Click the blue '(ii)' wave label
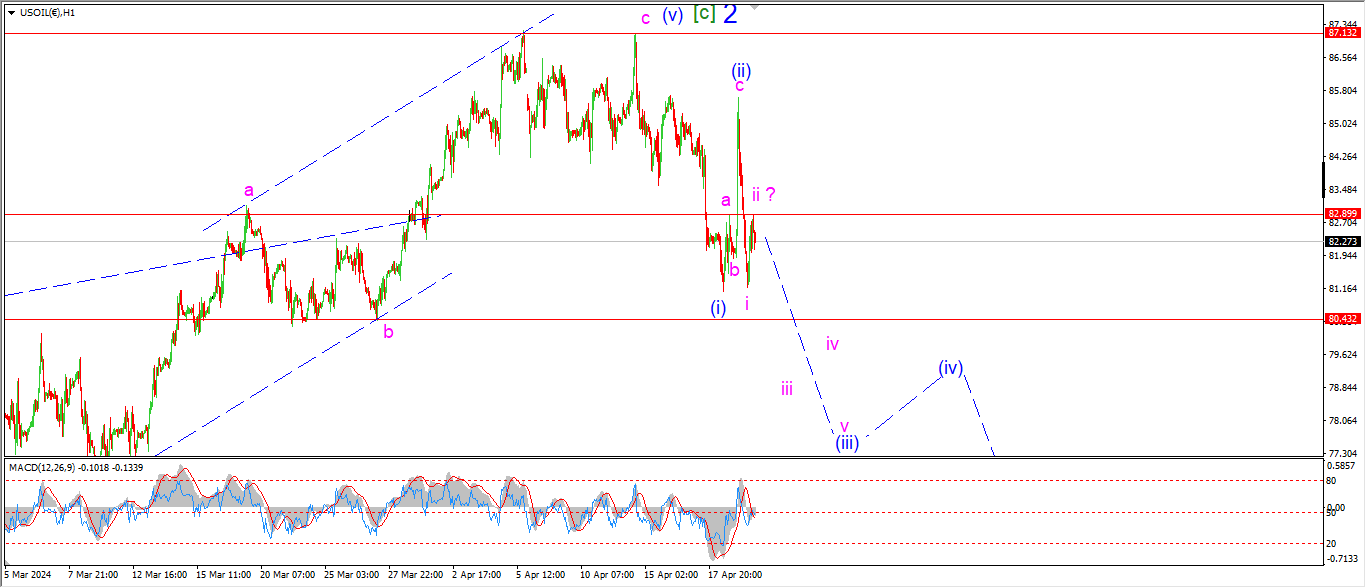The width and height of the screenshot is (1366, 588). (740, 70)
